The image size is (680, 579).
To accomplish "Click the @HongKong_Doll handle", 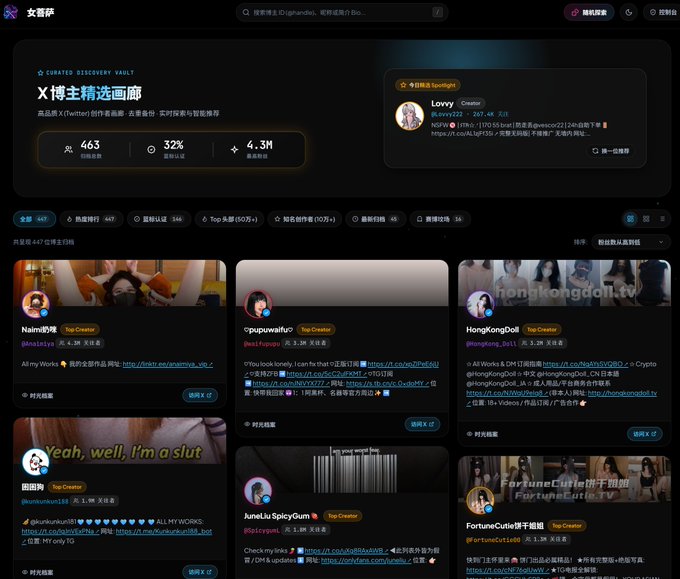I will (491, 343).
